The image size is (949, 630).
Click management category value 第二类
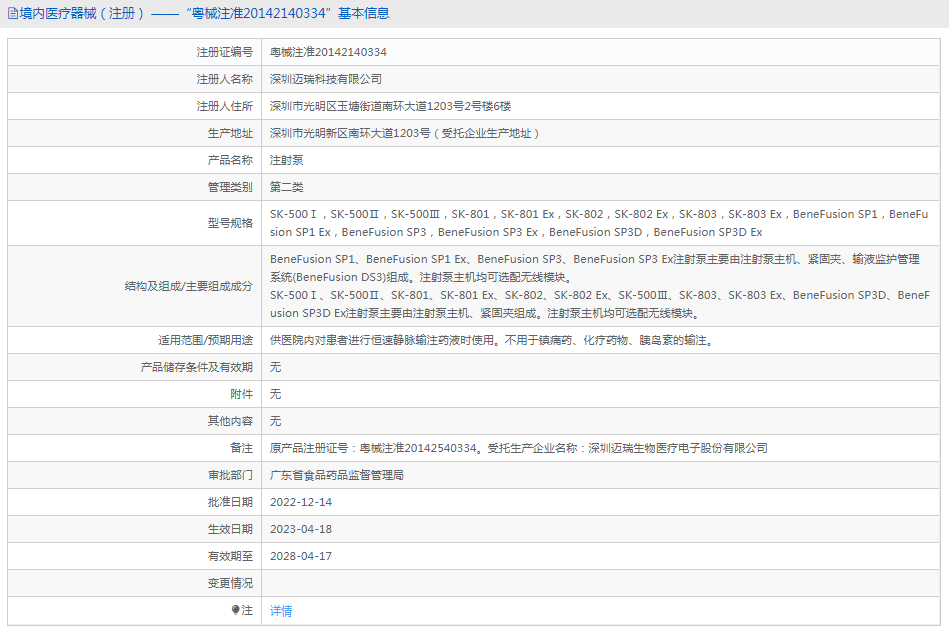pyautogui.click(x=287, y=187)
